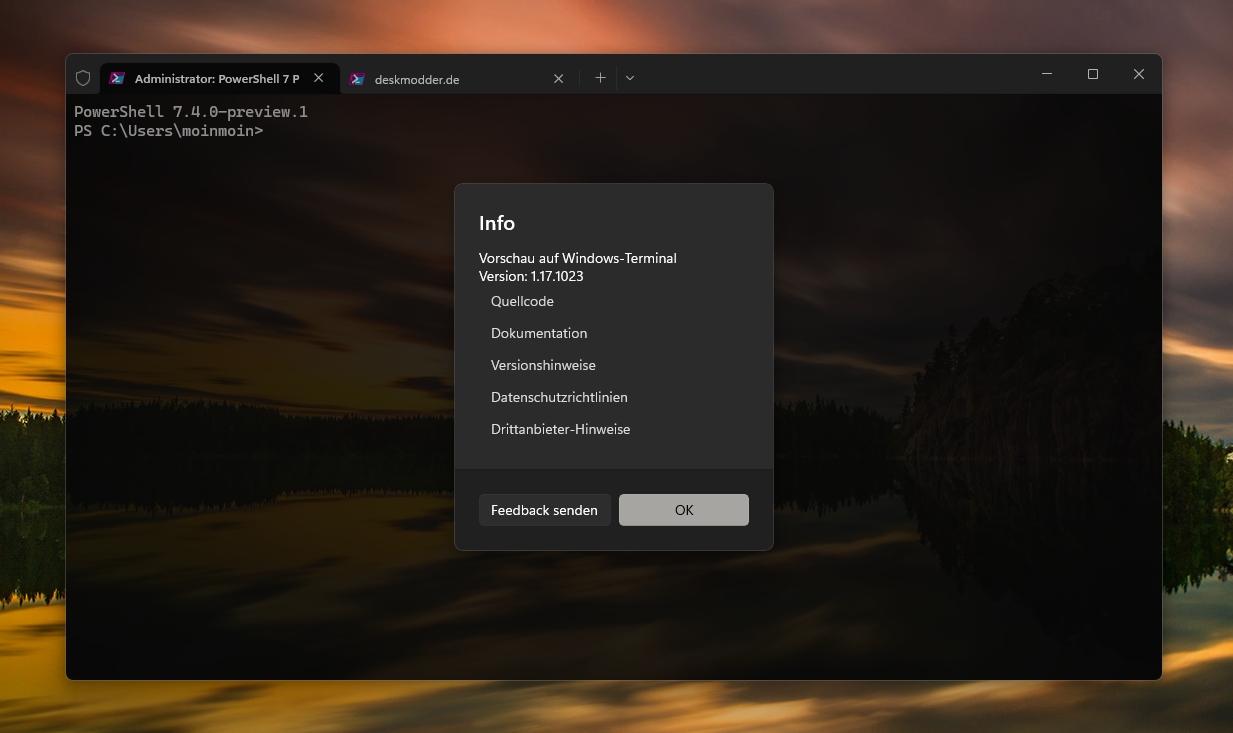Image resolution: width=1233 pixels, height=733 pixels.
Task: Click the Feedback senden button
Action: tap(544, 510)
